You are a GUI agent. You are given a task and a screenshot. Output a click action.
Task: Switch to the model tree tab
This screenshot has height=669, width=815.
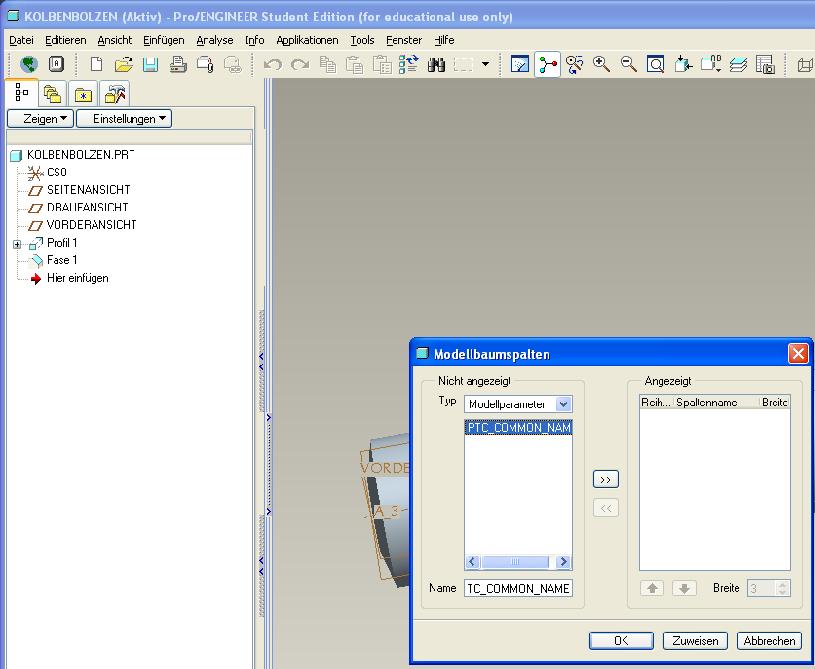(x=22, y=93)
